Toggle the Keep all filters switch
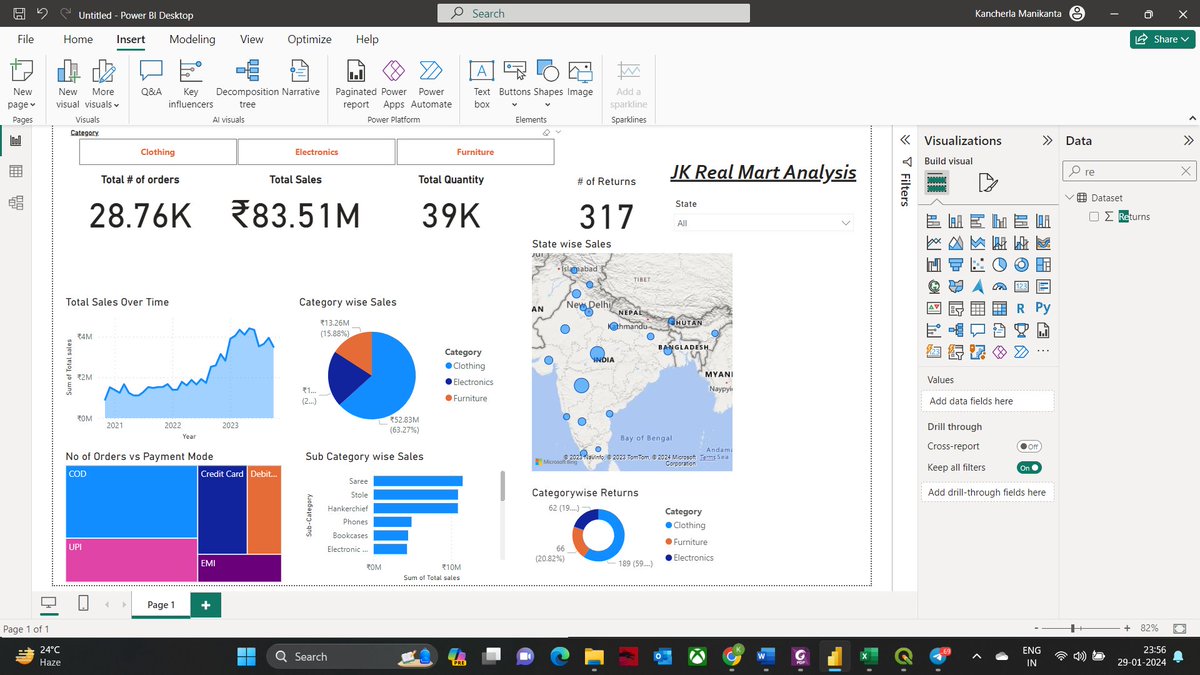This screenshot has height=675, width=1200. [1028, 467]
